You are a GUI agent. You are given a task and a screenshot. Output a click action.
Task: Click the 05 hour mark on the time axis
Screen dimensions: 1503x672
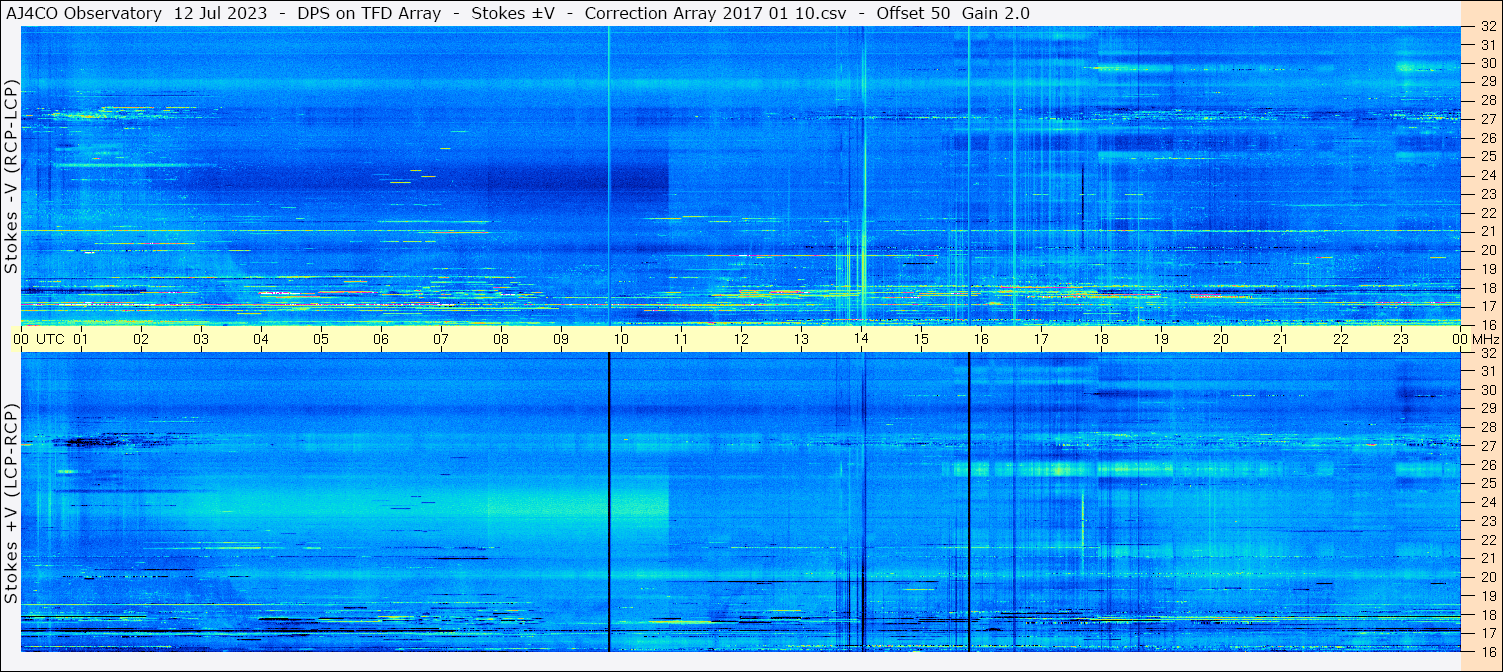pos(321,339)
